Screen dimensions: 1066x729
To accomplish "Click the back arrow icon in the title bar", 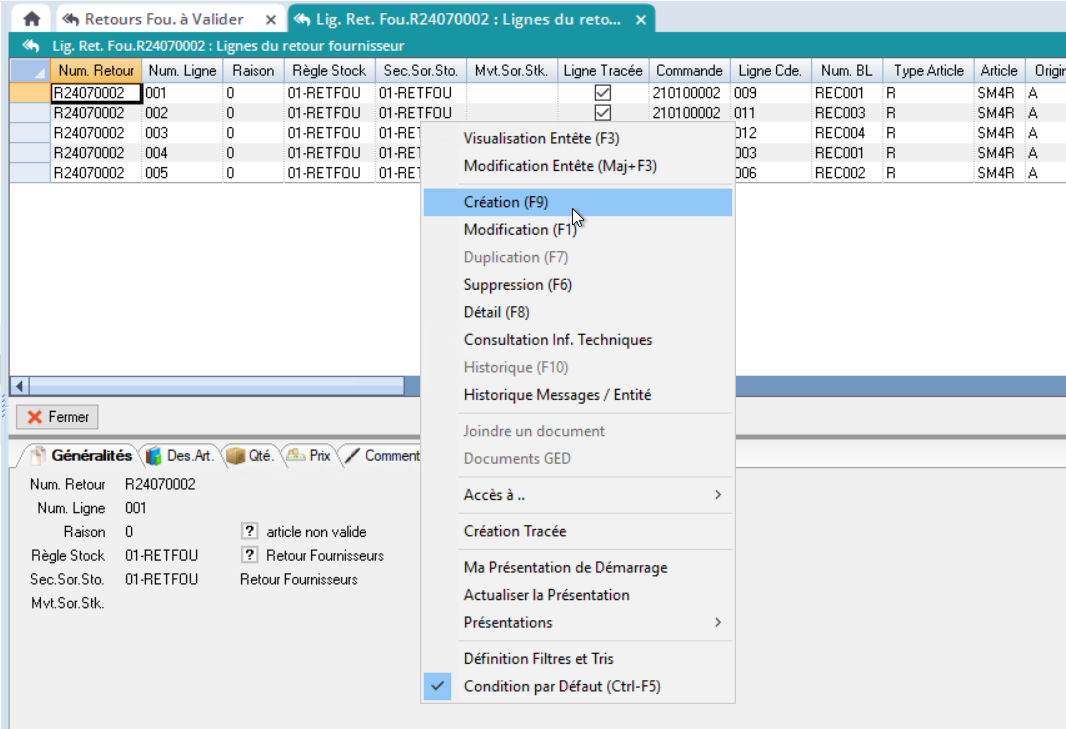I will tap(30, 46).
